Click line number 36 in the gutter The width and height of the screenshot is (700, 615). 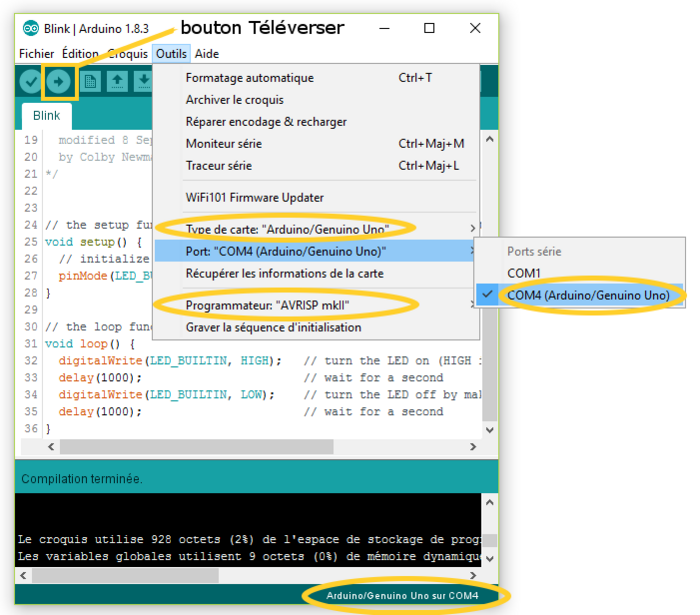pos(31,429)
